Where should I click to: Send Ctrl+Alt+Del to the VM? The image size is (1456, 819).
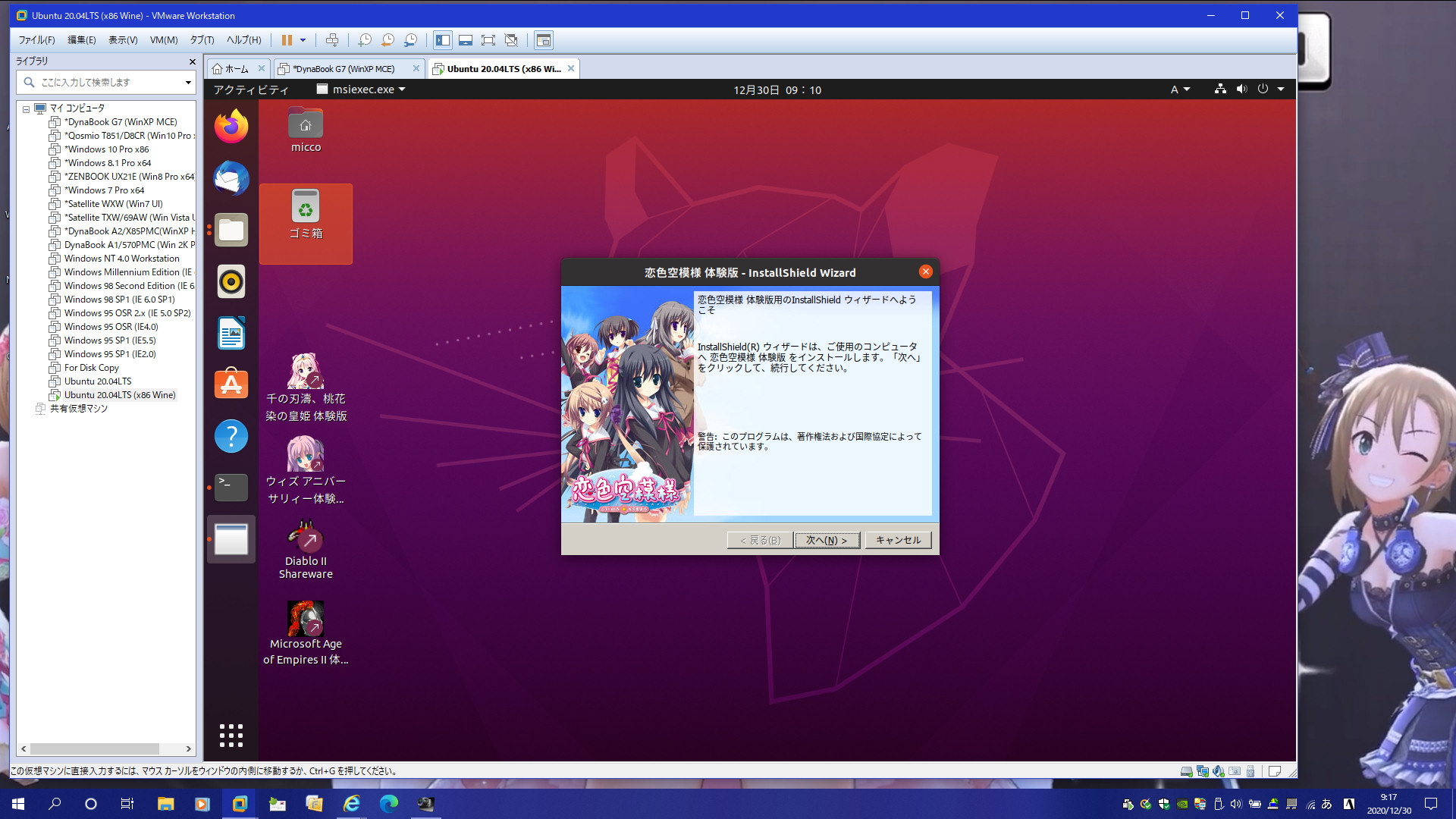tap(332, 40)
